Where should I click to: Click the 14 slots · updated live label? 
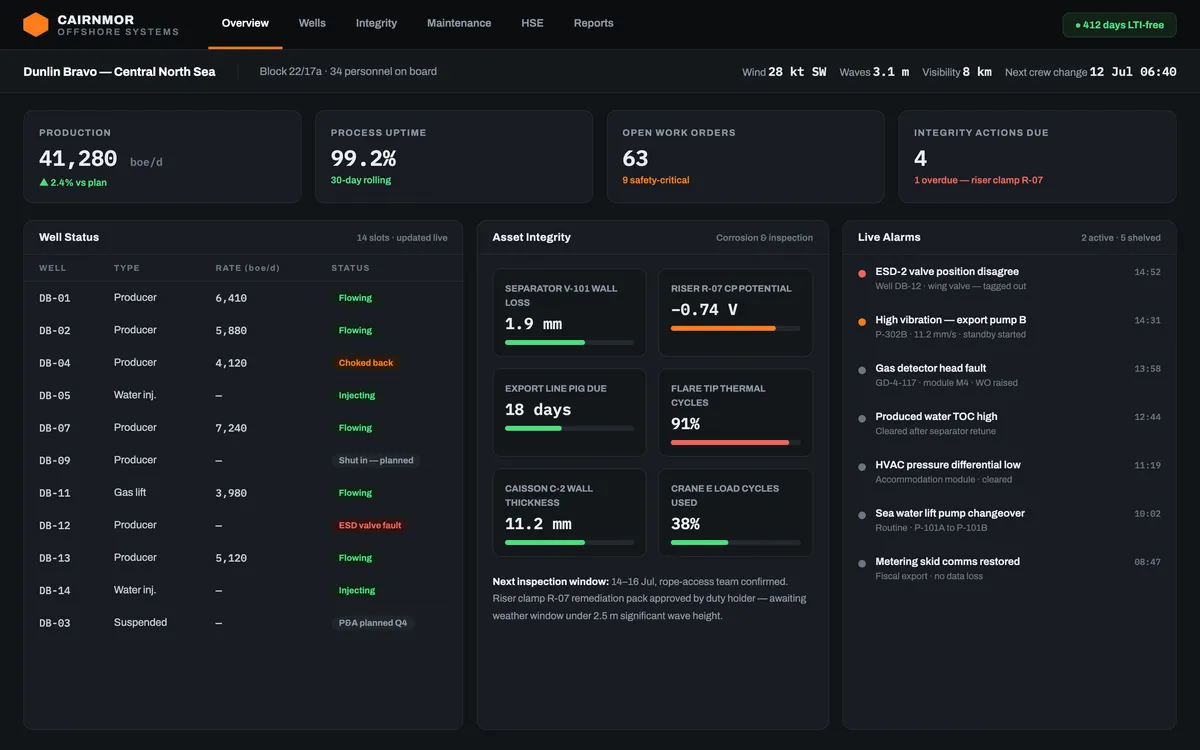tap(402, 238)
